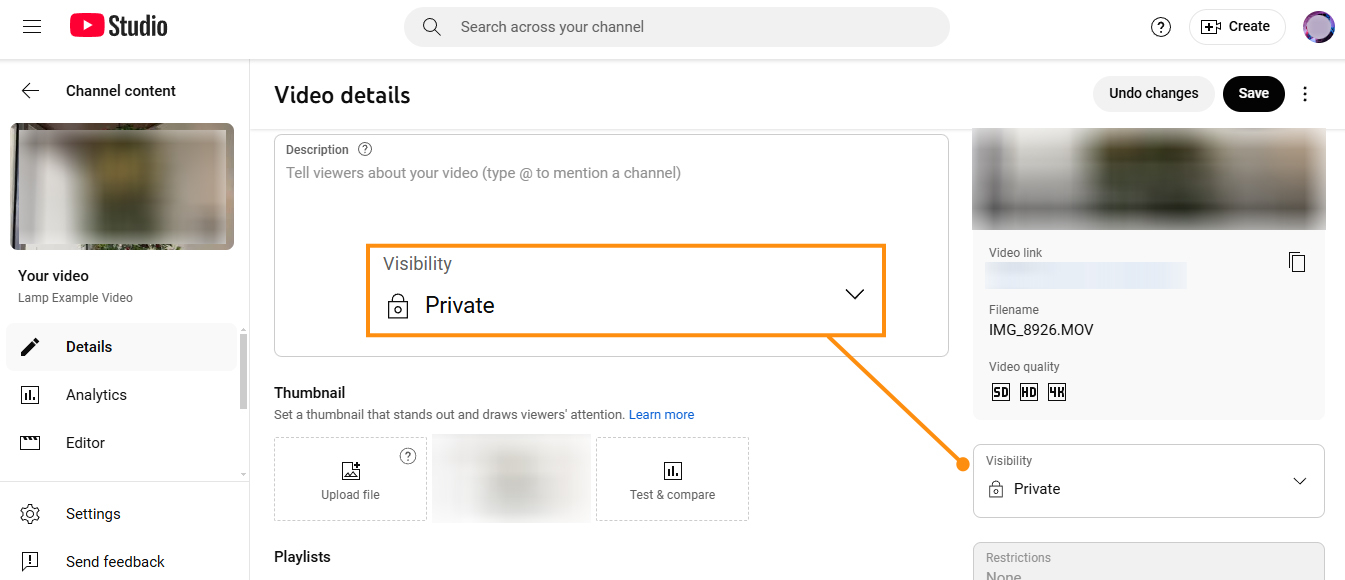1345x580 pixels.
Task: Click the Learn more link
Action: (x=661, y=413)
